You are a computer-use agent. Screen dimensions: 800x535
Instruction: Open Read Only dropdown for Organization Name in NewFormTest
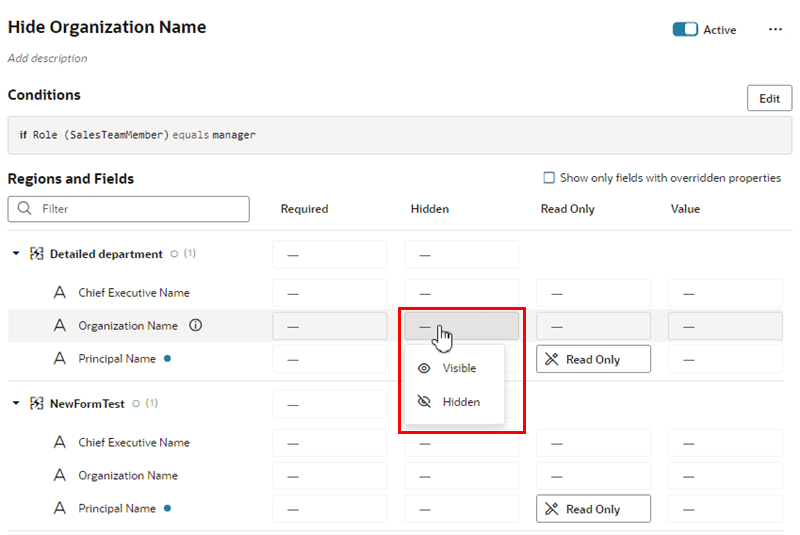click(x=593, y=476)
